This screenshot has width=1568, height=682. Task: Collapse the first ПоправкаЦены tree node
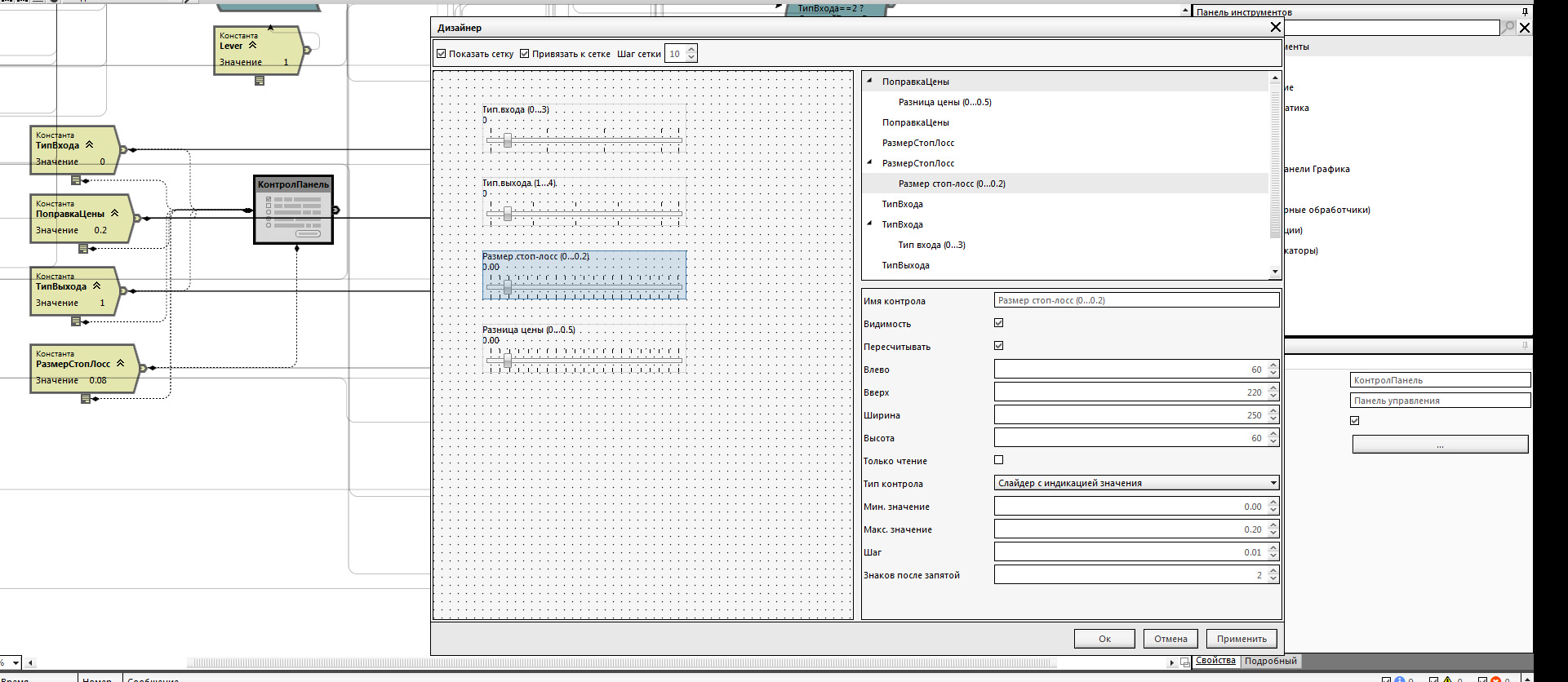click(x=869, y=81)
